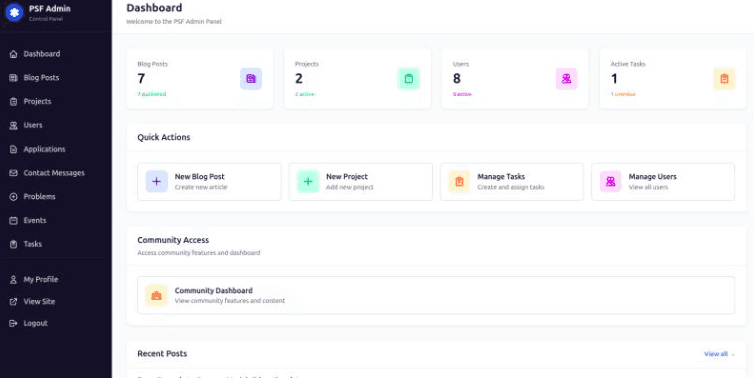The image size is (754, 378).
Task: Click the Community Access heading
Action: pos(173,240)
